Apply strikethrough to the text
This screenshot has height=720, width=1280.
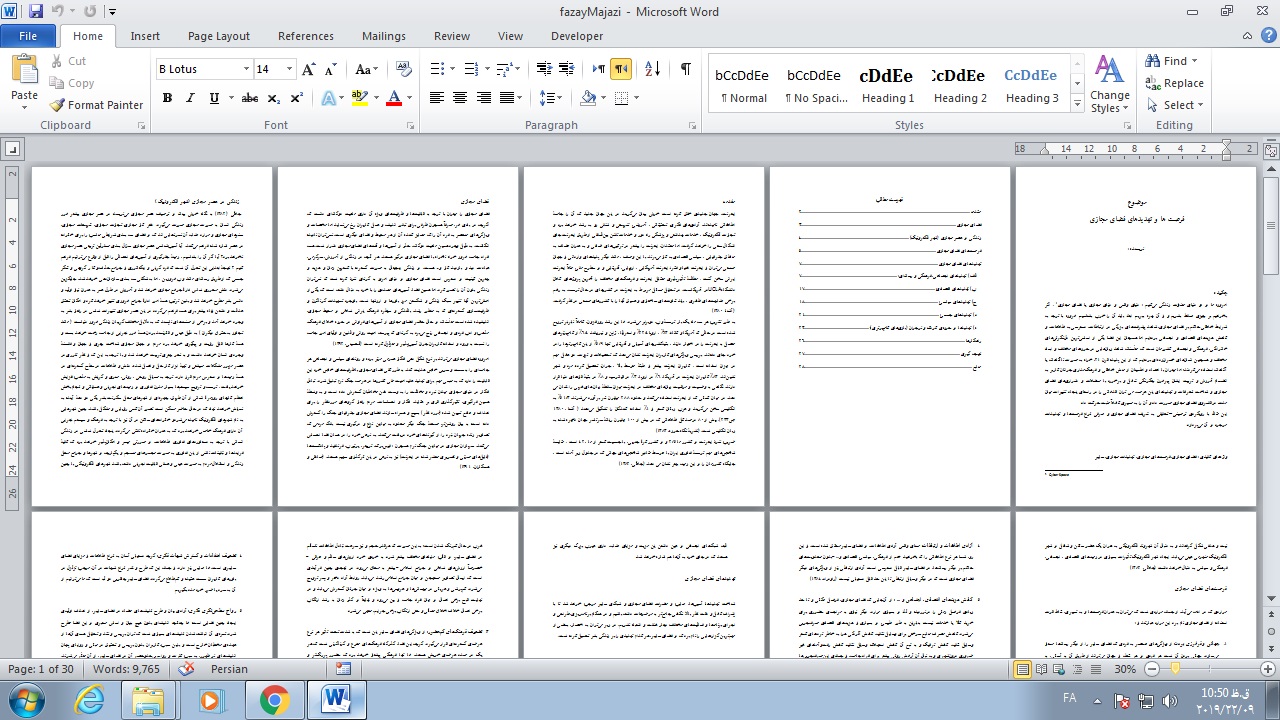(250, 98)
